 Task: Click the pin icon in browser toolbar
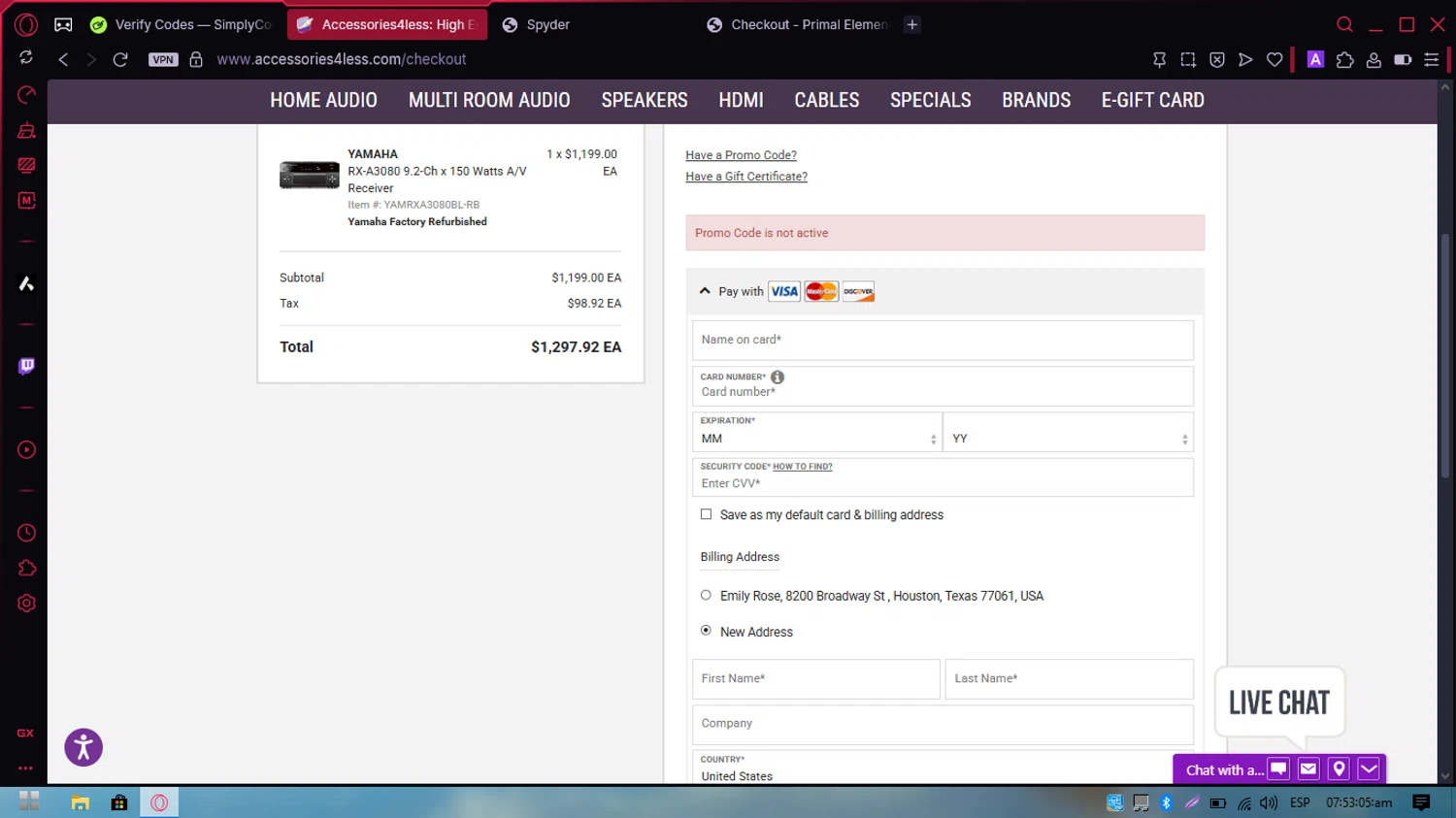[x=1159, y=59]
